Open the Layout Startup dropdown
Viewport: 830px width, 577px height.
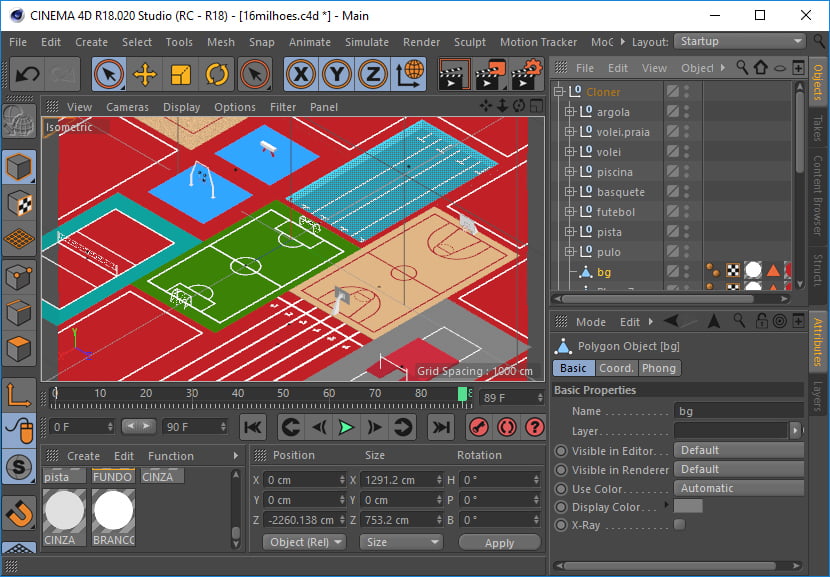point(739,41)
